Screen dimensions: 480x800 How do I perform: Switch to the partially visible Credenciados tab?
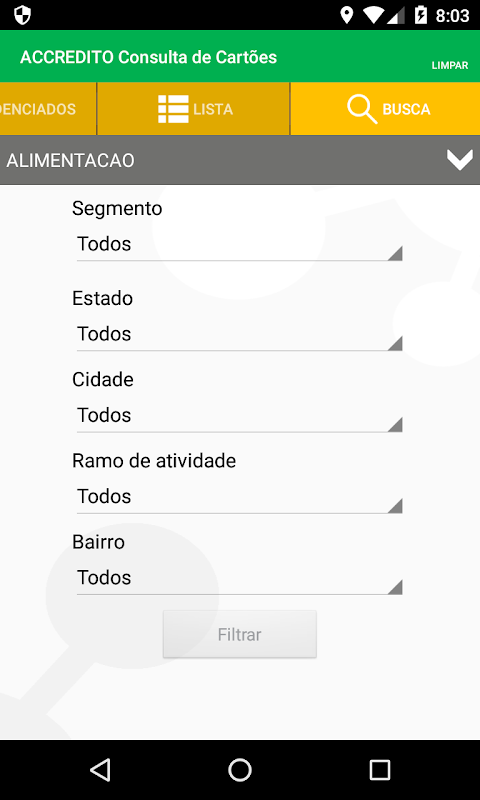tap(48, 109)
